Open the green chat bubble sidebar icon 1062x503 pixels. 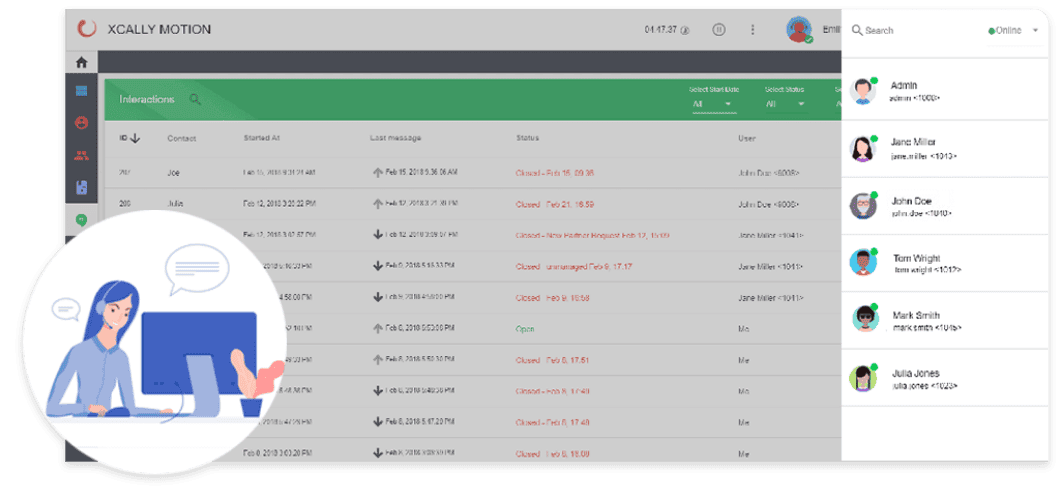point(81,219)
